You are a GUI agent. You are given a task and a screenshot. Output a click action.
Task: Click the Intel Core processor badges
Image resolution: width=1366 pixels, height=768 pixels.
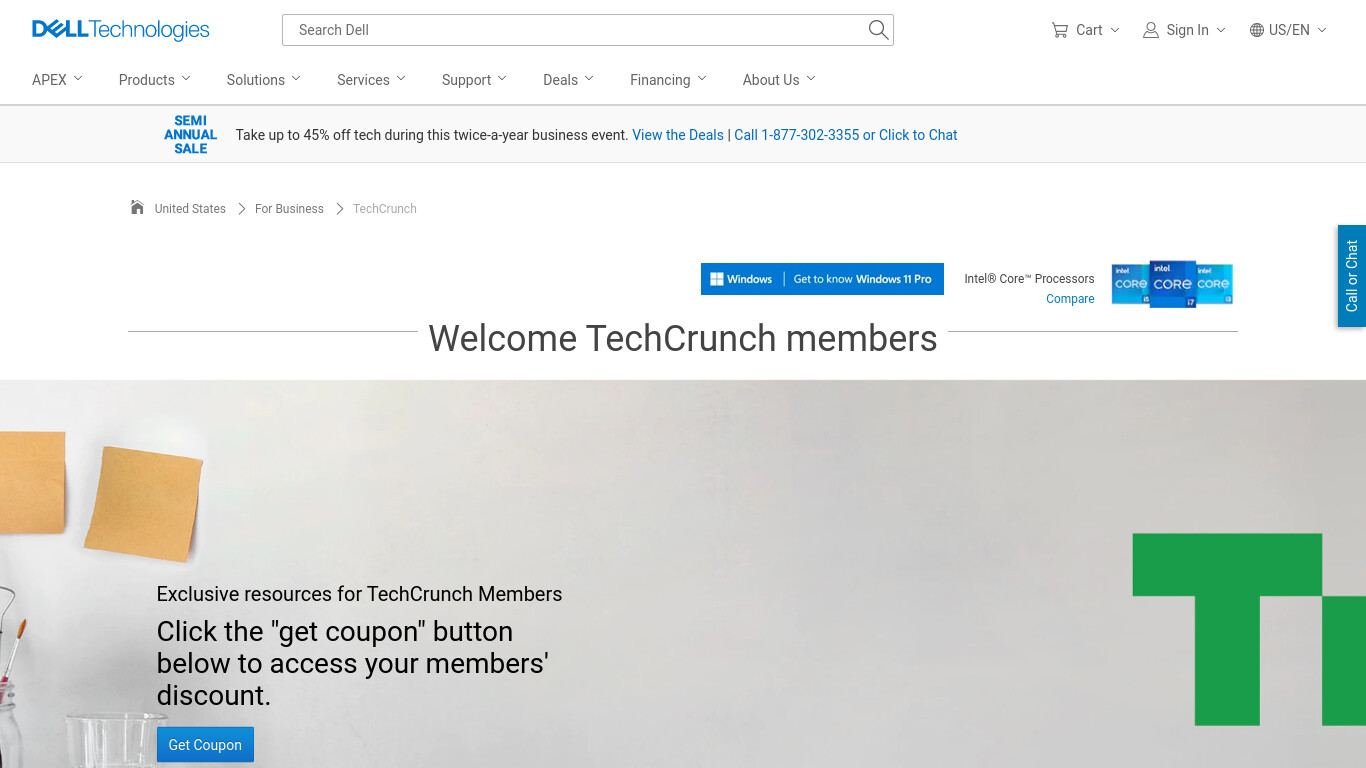(x=1172, y=283)
